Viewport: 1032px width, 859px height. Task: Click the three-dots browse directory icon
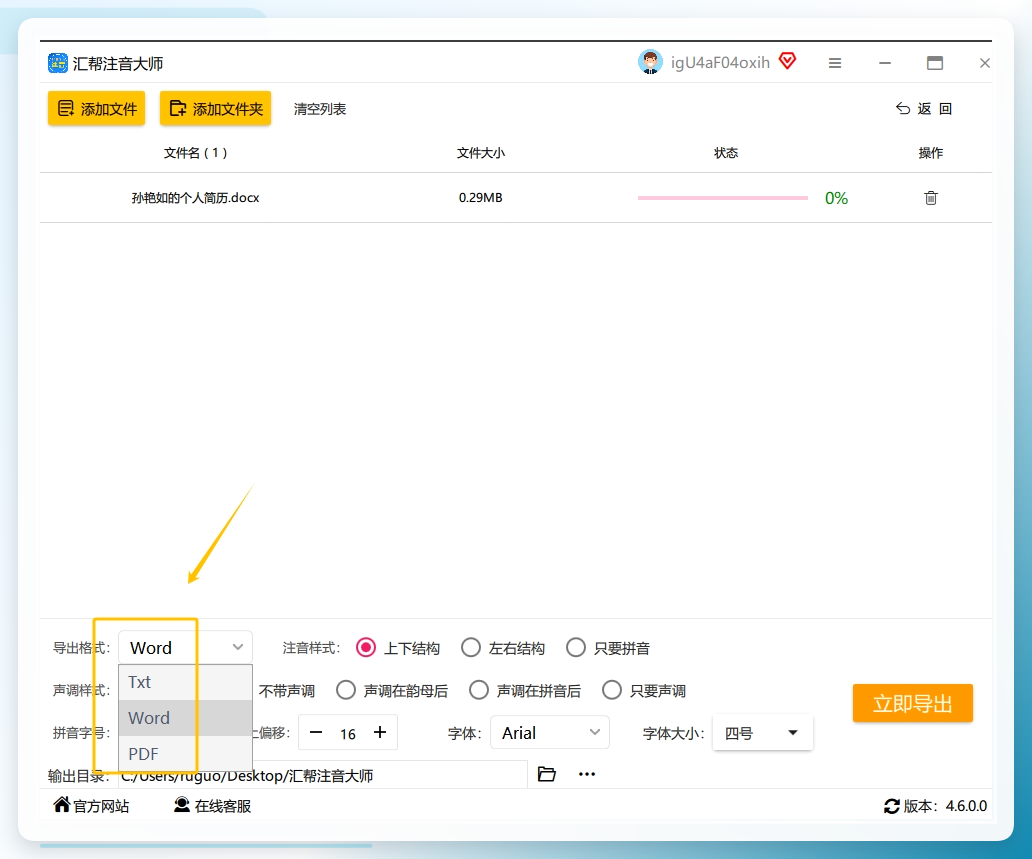pyautogui.click(x=587, y=774)
